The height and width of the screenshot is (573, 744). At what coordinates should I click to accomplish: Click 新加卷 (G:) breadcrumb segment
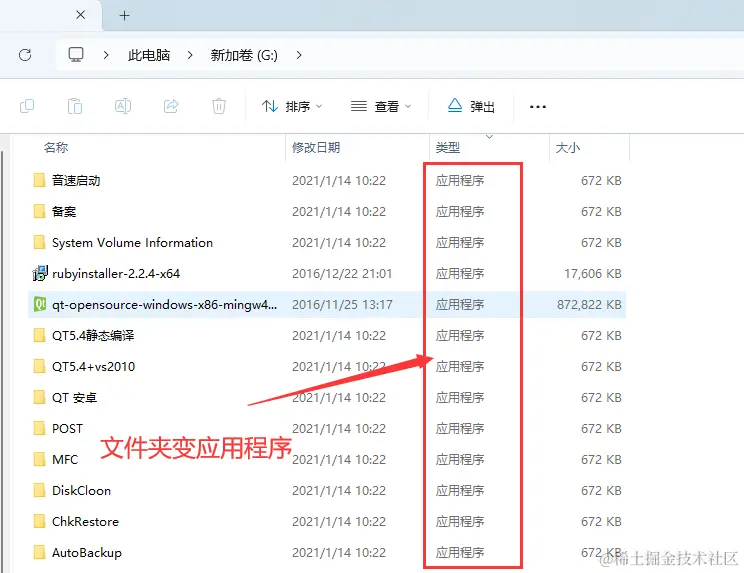pos(244,55)
